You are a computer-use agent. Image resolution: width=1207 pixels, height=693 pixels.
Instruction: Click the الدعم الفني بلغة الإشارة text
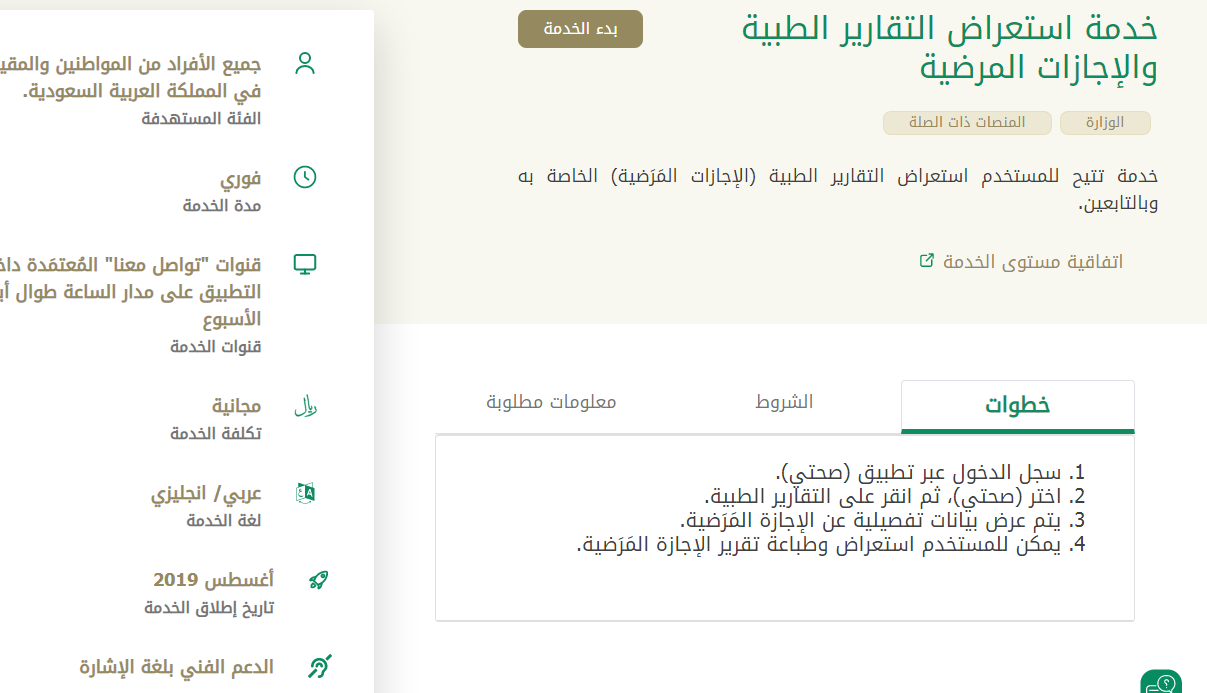pos(176,666)
